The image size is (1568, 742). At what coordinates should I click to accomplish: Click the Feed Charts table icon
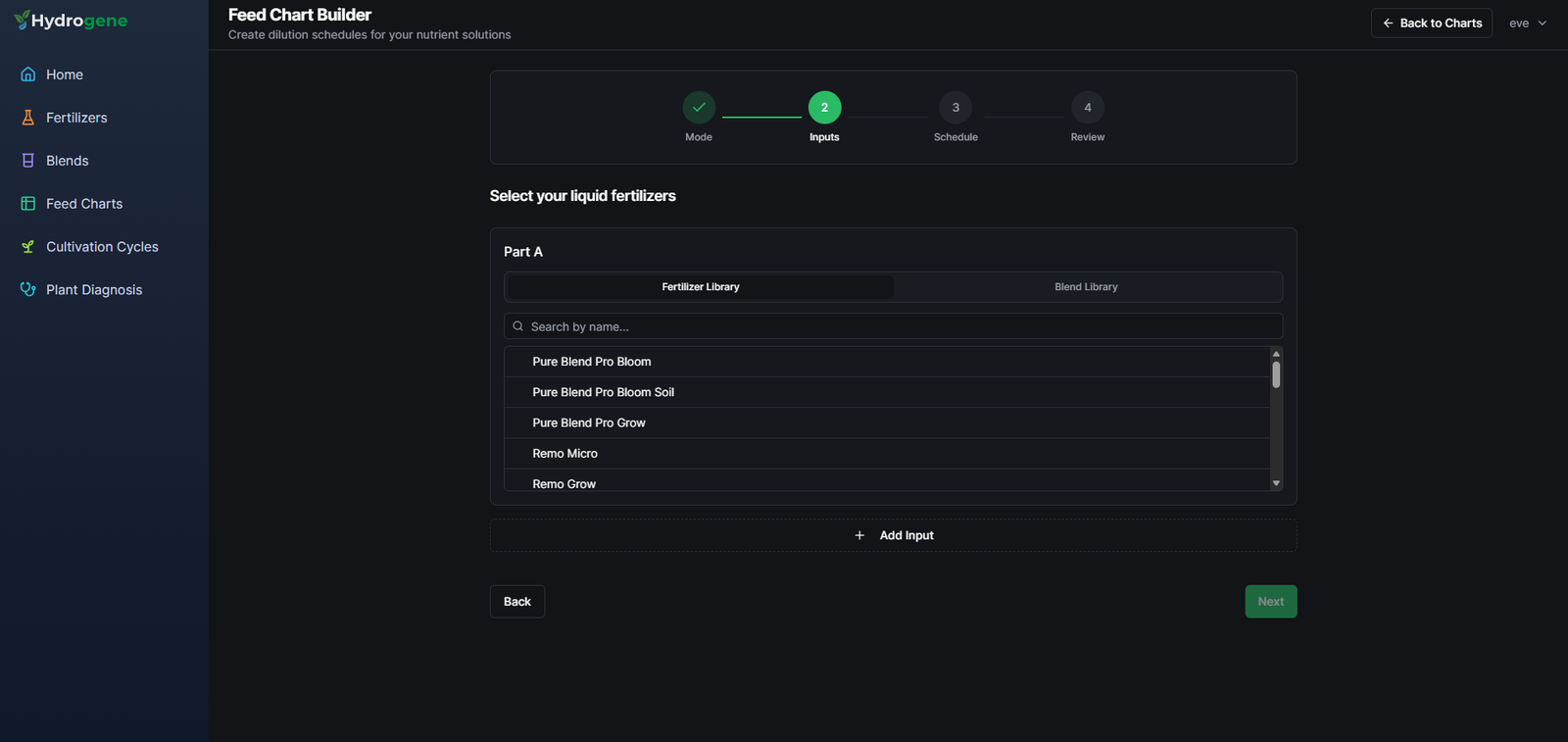(x=28, y=204)
